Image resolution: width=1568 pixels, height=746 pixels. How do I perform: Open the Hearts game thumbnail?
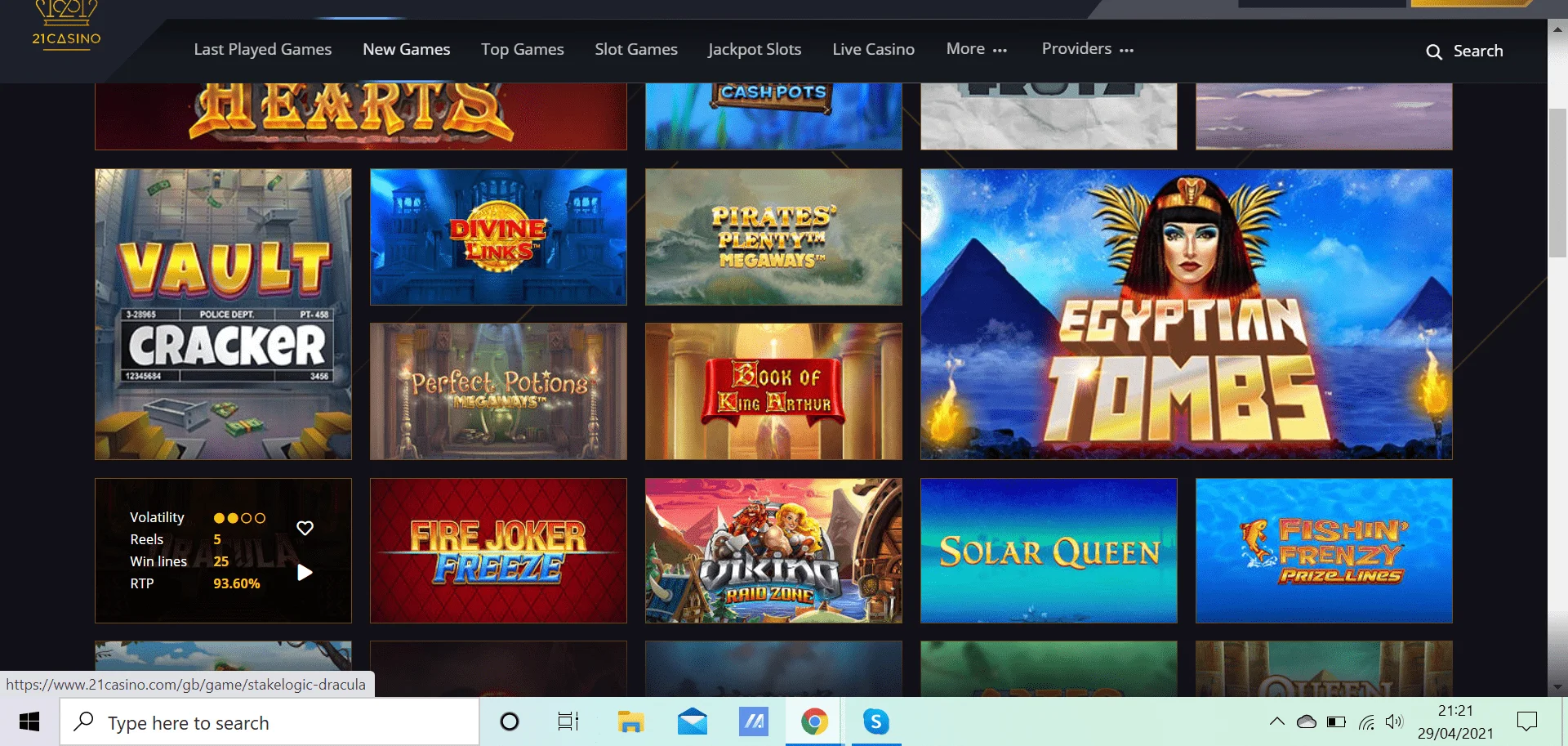click(361, 116)
